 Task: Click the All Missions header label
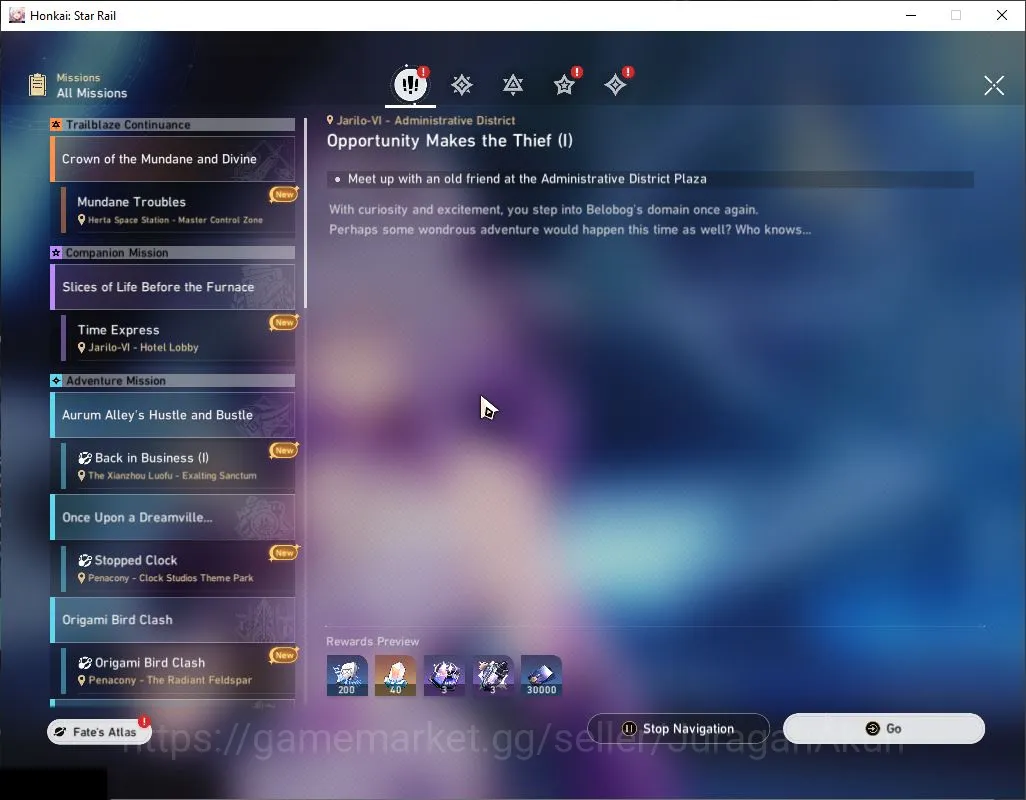point(92,93)
